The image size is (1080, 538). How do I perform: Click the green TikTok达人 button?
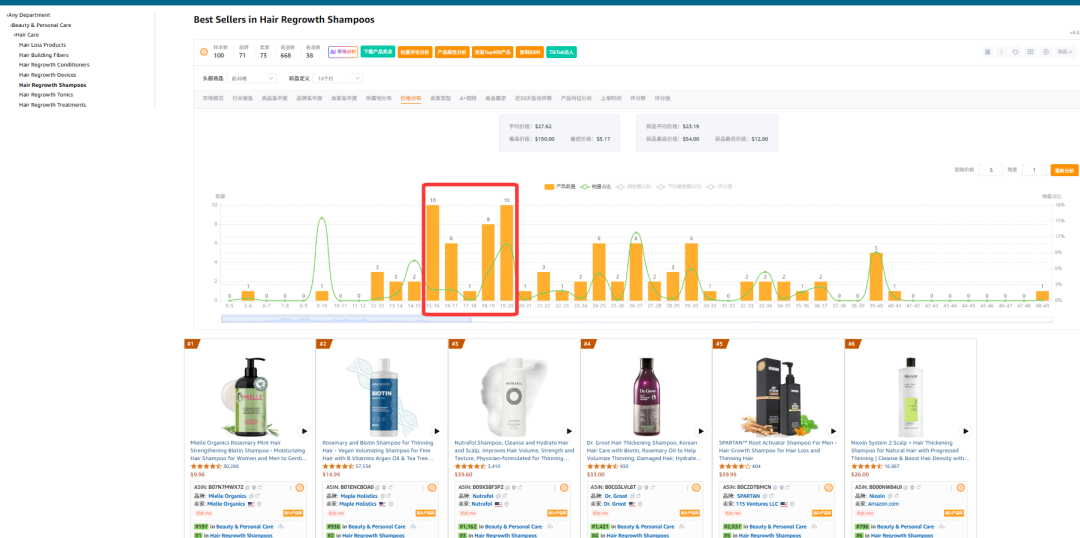[x=561, y=52]
